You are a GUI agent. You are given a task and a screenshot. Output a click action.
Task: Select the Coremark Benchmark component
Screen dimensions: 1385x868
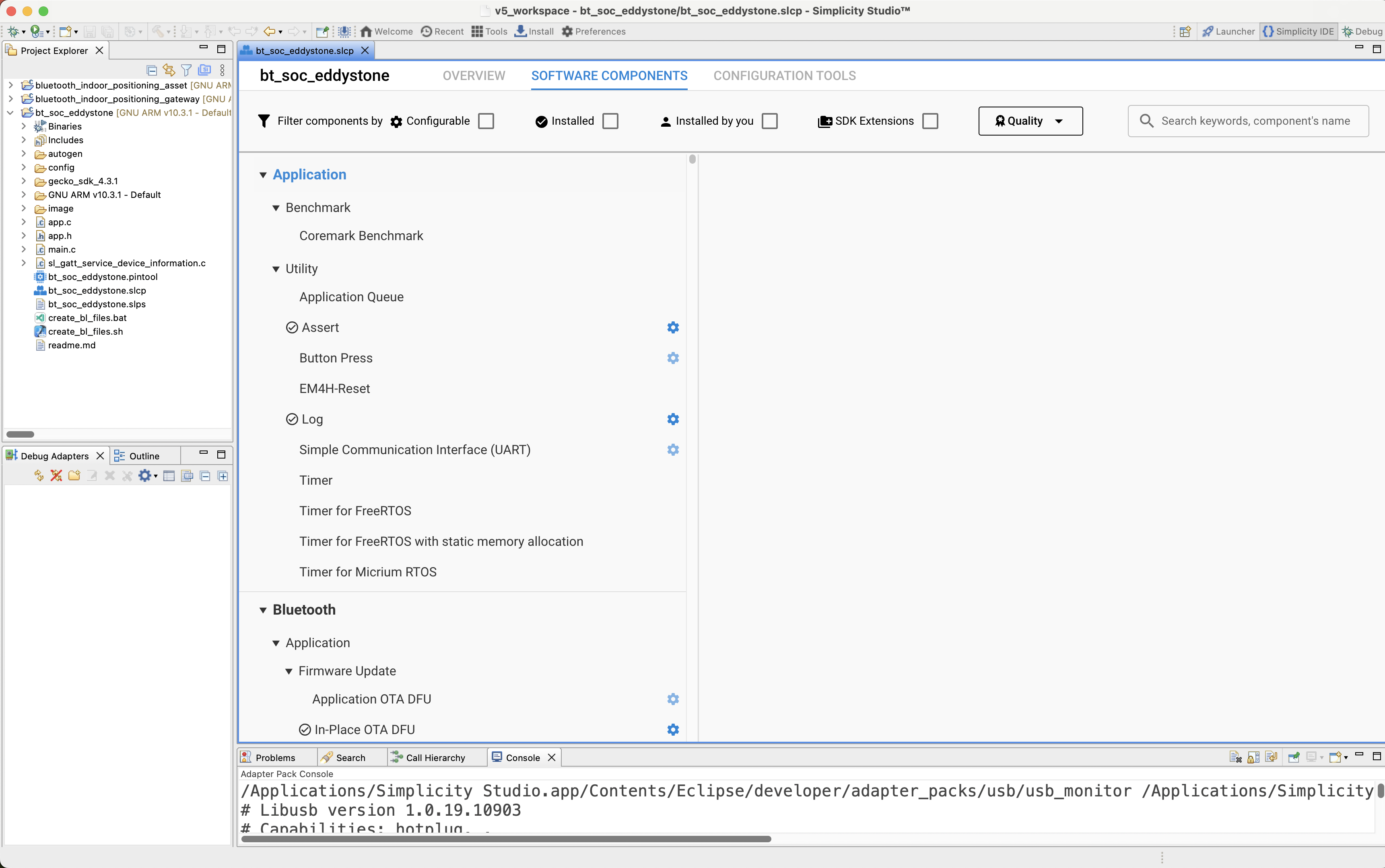coord(361,236)
